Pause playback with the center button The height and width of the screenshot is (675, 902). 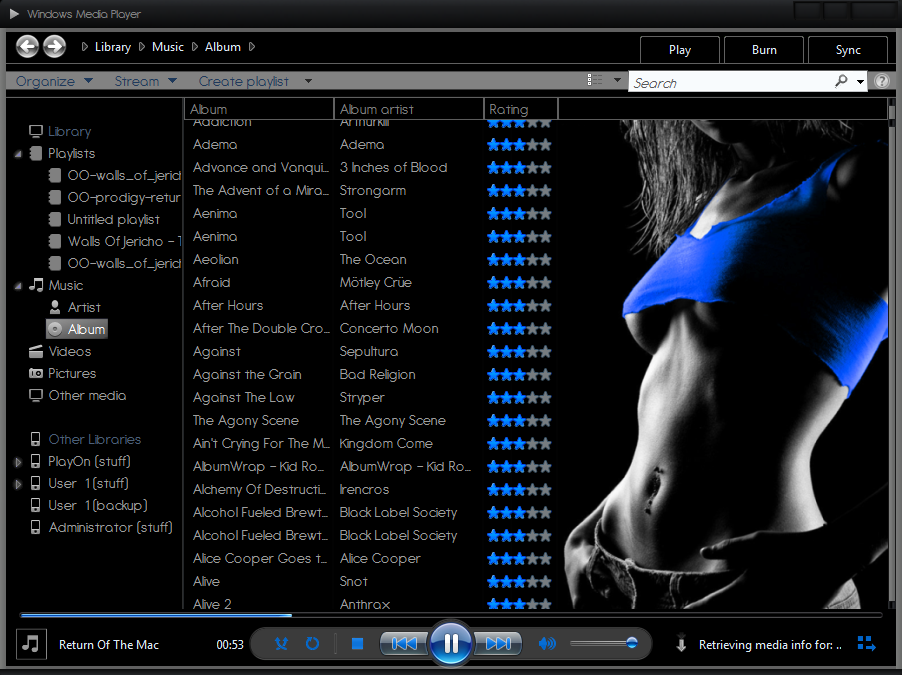click(451, 644)
